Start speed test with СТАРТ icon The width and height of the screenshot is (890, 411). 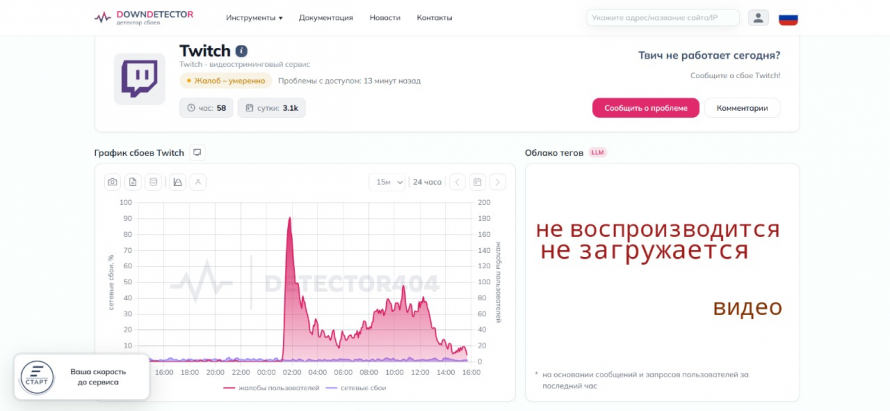click(x=37, y=378)
